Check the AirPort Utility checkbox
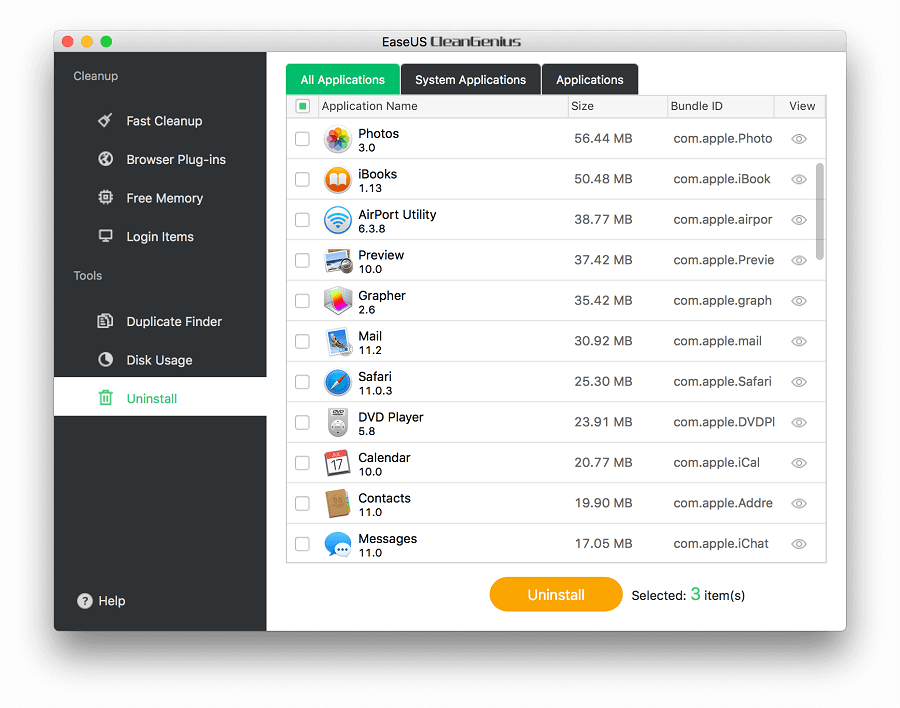Image resolution: width=900 pixels, height=708 pixels. (302, 220)
